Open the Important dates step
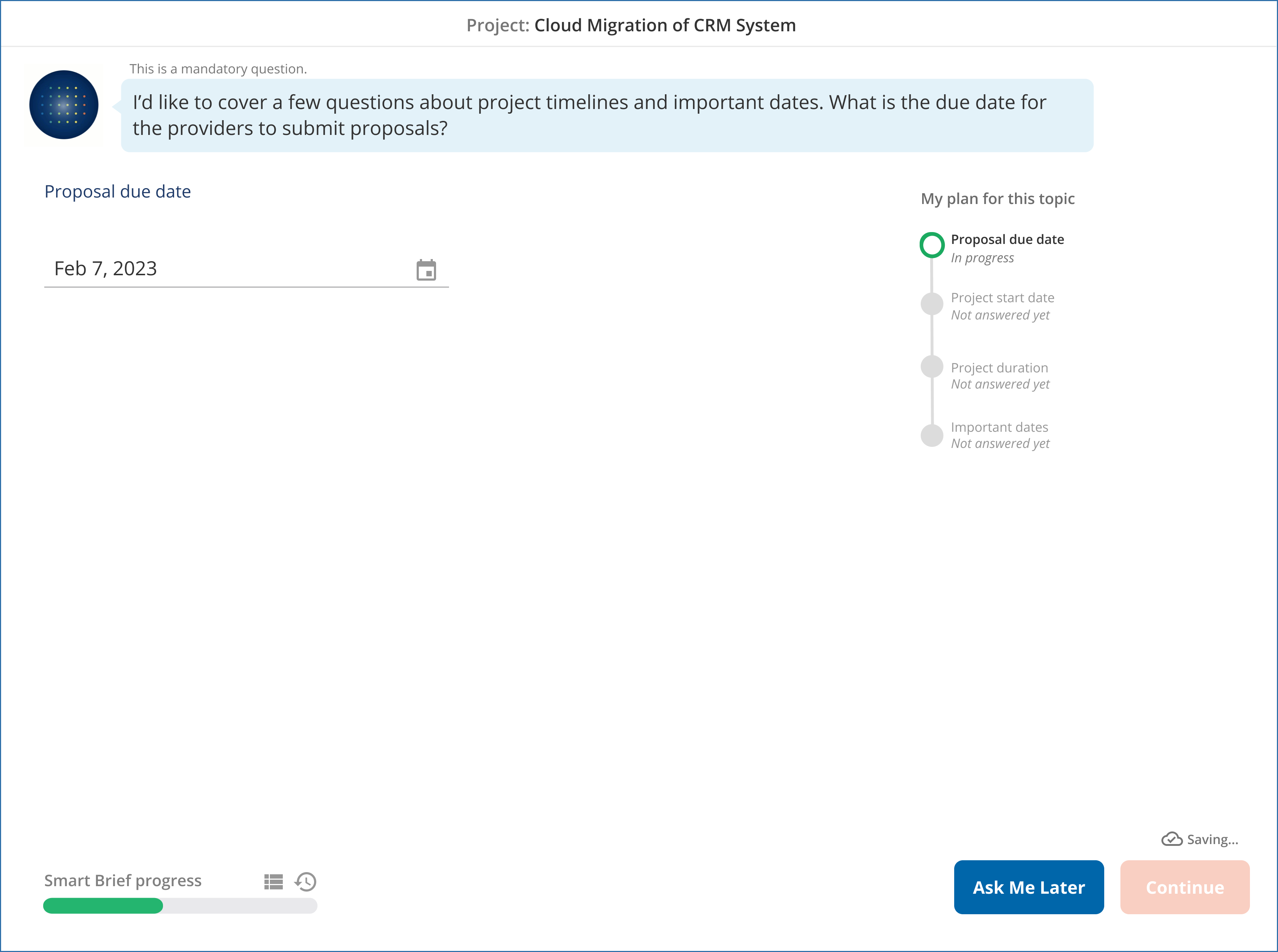The image size is (1278, 952). tap(999, 427)
